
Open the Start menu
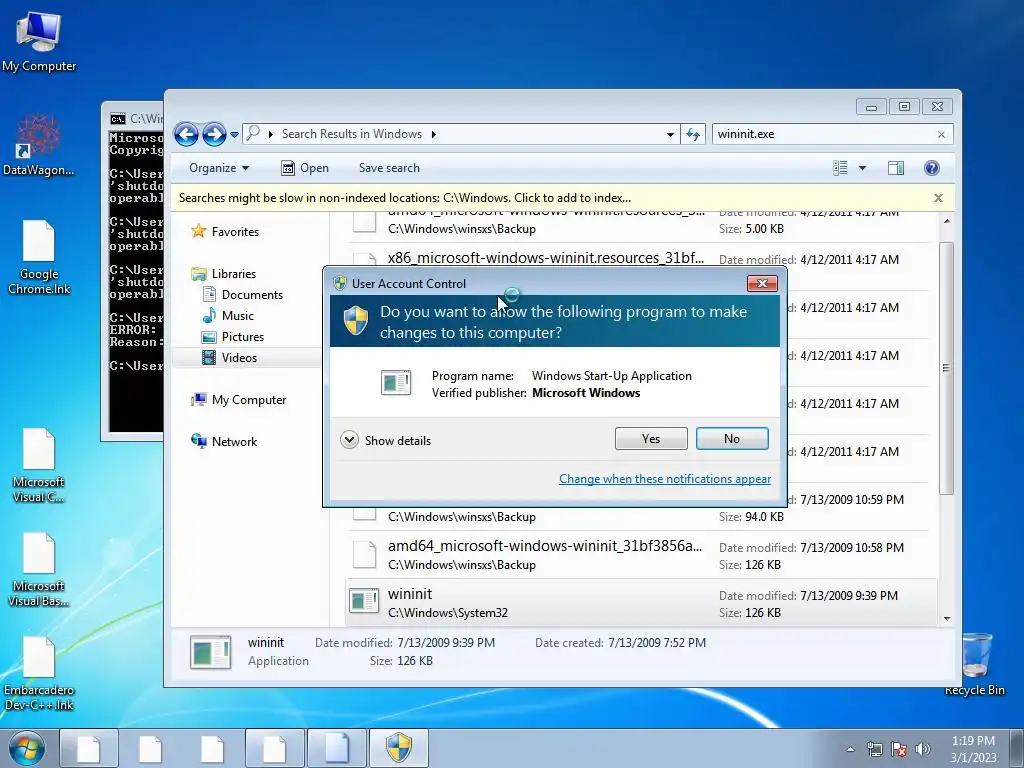(x=26, y=748)
